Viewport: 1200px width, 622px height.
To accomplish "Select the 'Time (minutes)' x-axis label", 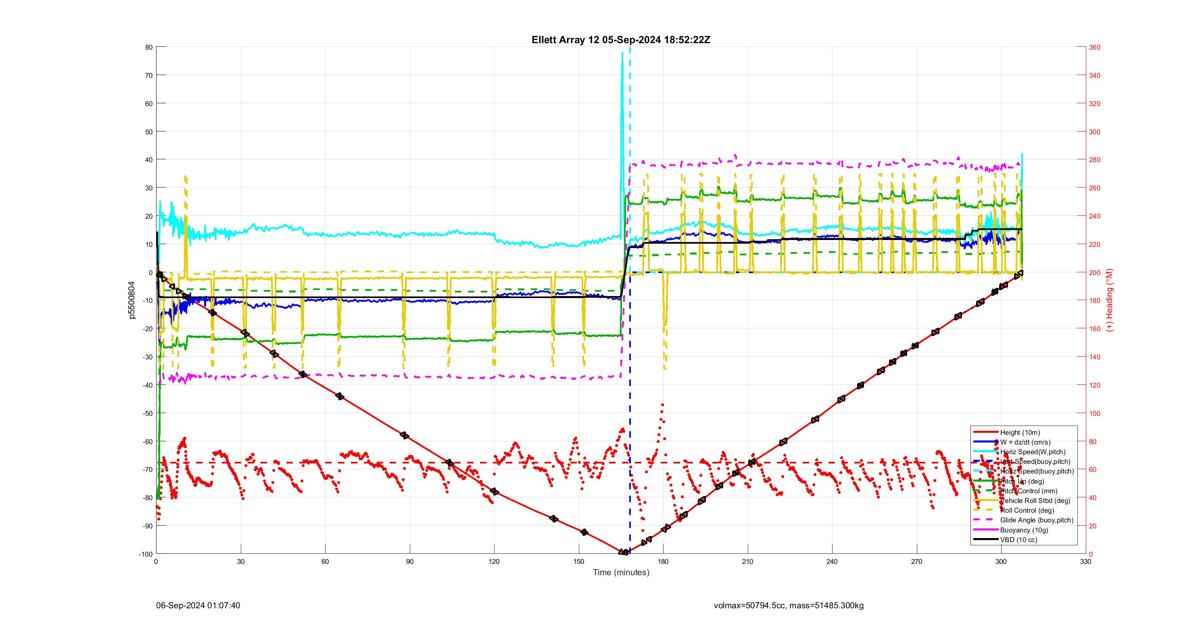I will (x=621, y=573).
